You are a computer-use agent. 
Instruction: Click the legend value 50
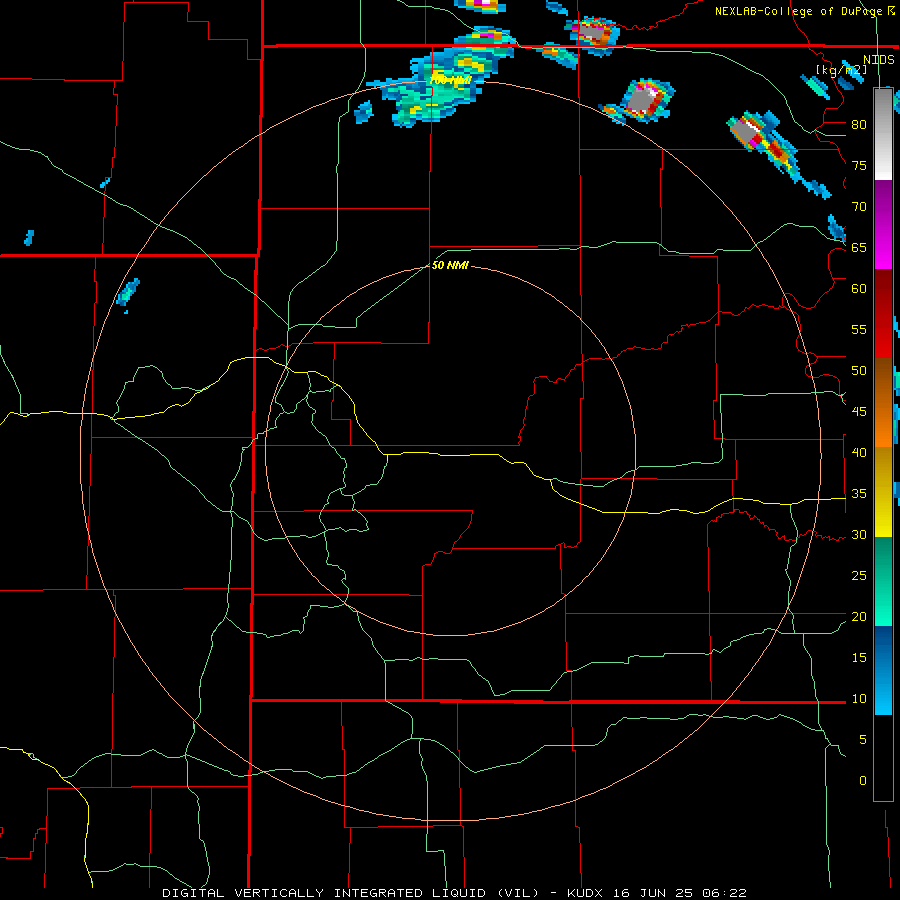pyautogui.click(x=859, y=371)
